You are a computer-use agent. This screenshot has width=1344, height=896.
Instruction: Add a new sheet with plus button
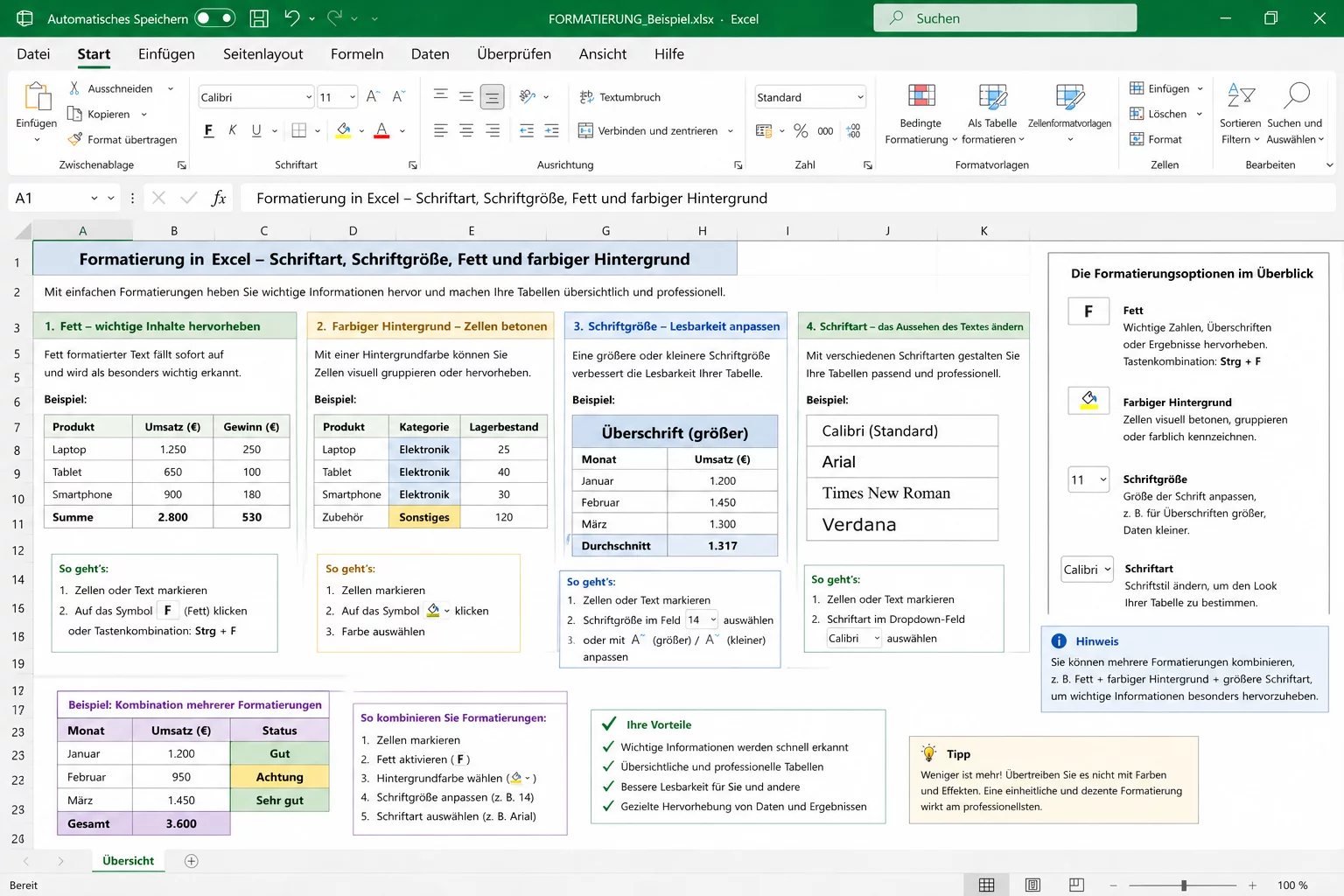coord(192,861)
